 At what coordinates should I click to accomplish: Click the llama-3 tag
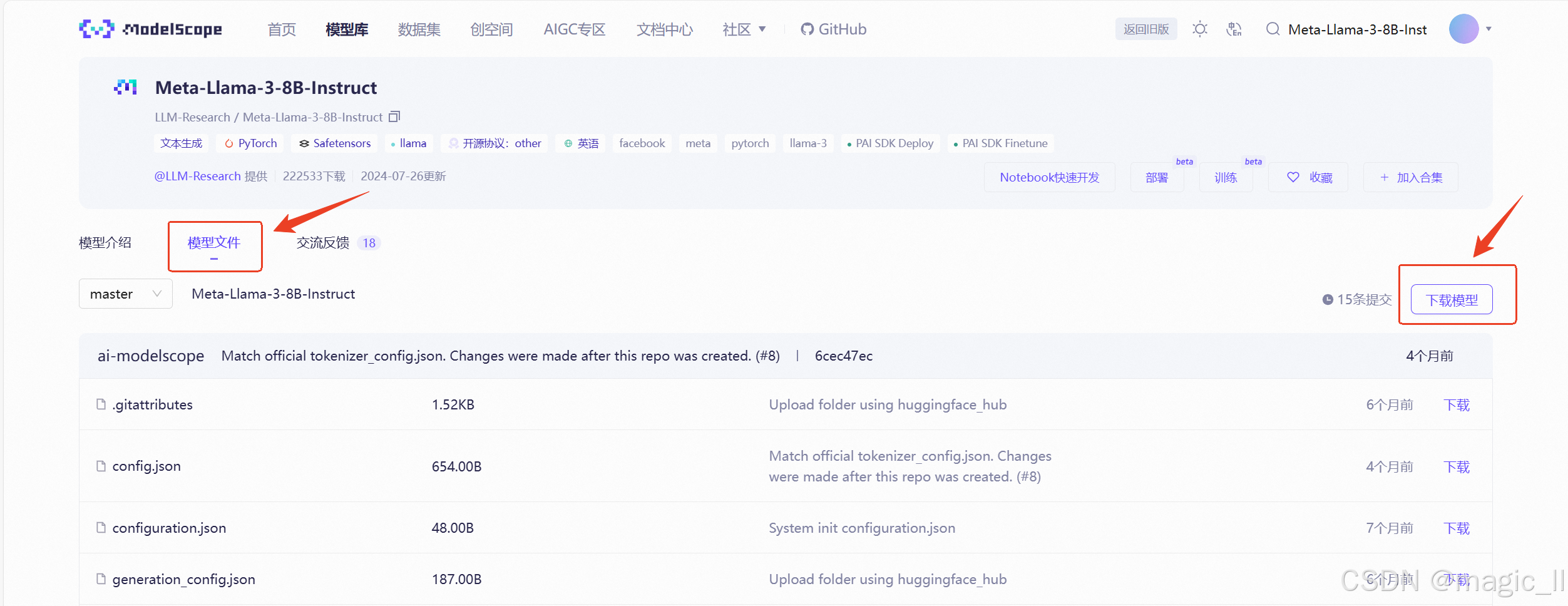(808, 143)
